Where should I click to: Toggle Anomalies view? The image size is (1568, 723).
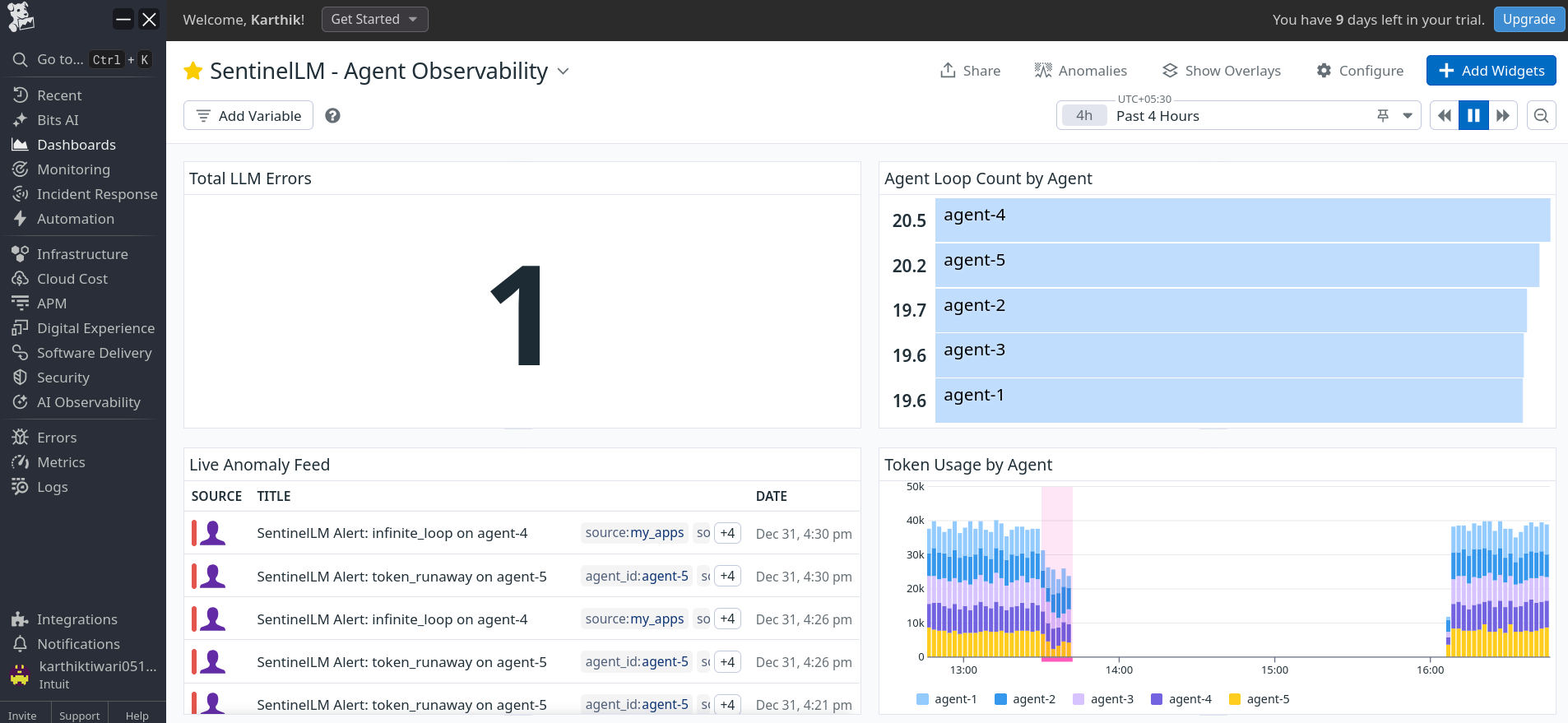[1080, 71]
